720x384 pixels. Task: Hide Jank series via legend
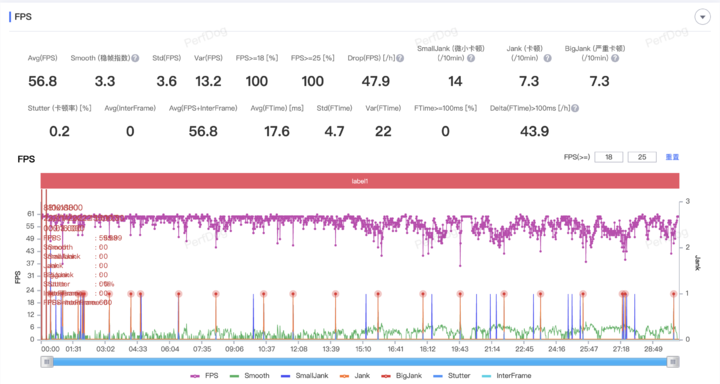354,376
